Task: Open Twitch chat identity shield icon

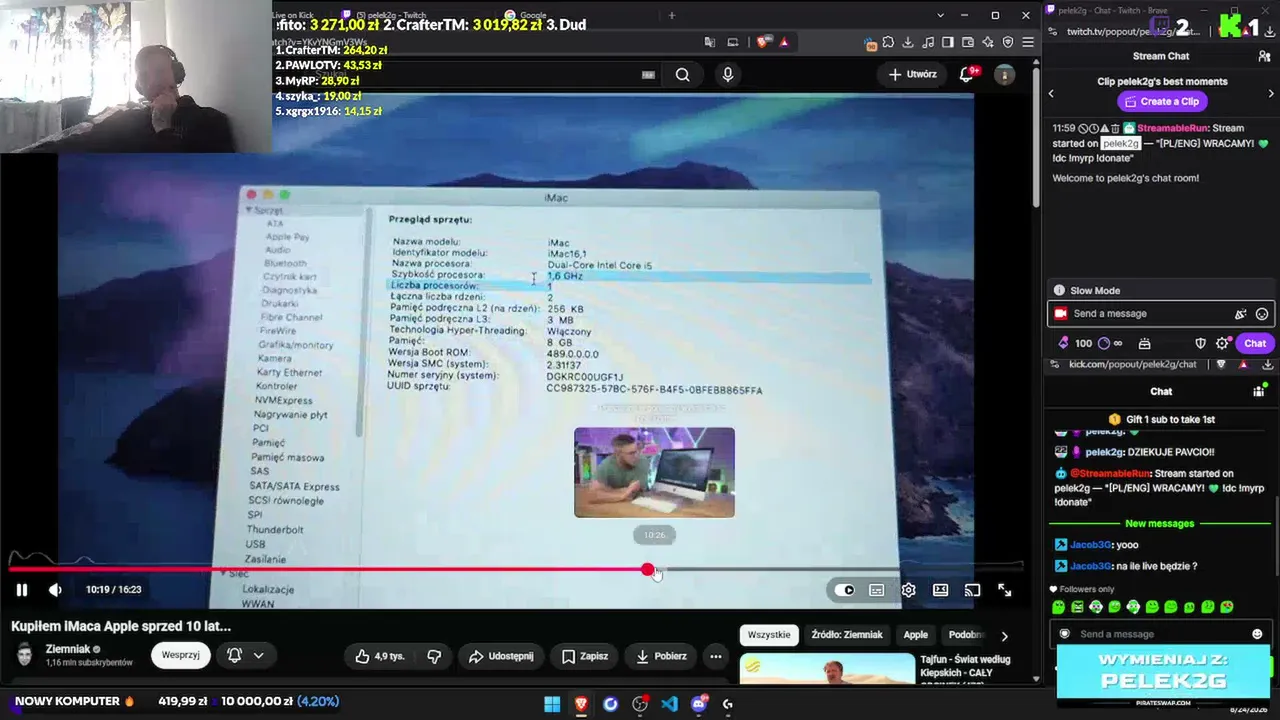Action: point(1201,343)
